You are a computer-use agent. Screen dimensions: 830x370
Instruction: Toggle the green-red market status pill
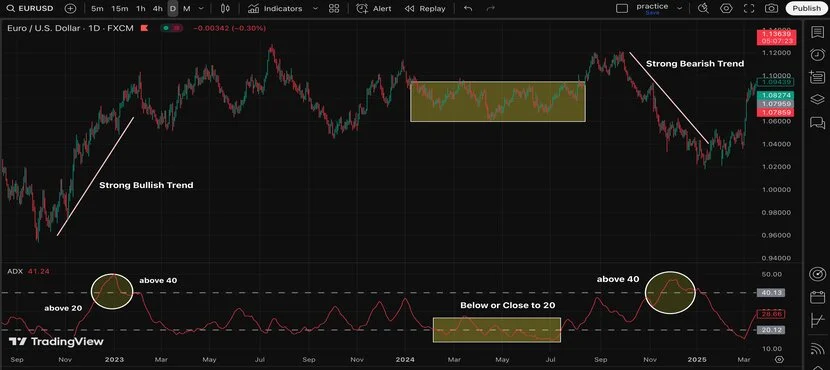(172, 28)
